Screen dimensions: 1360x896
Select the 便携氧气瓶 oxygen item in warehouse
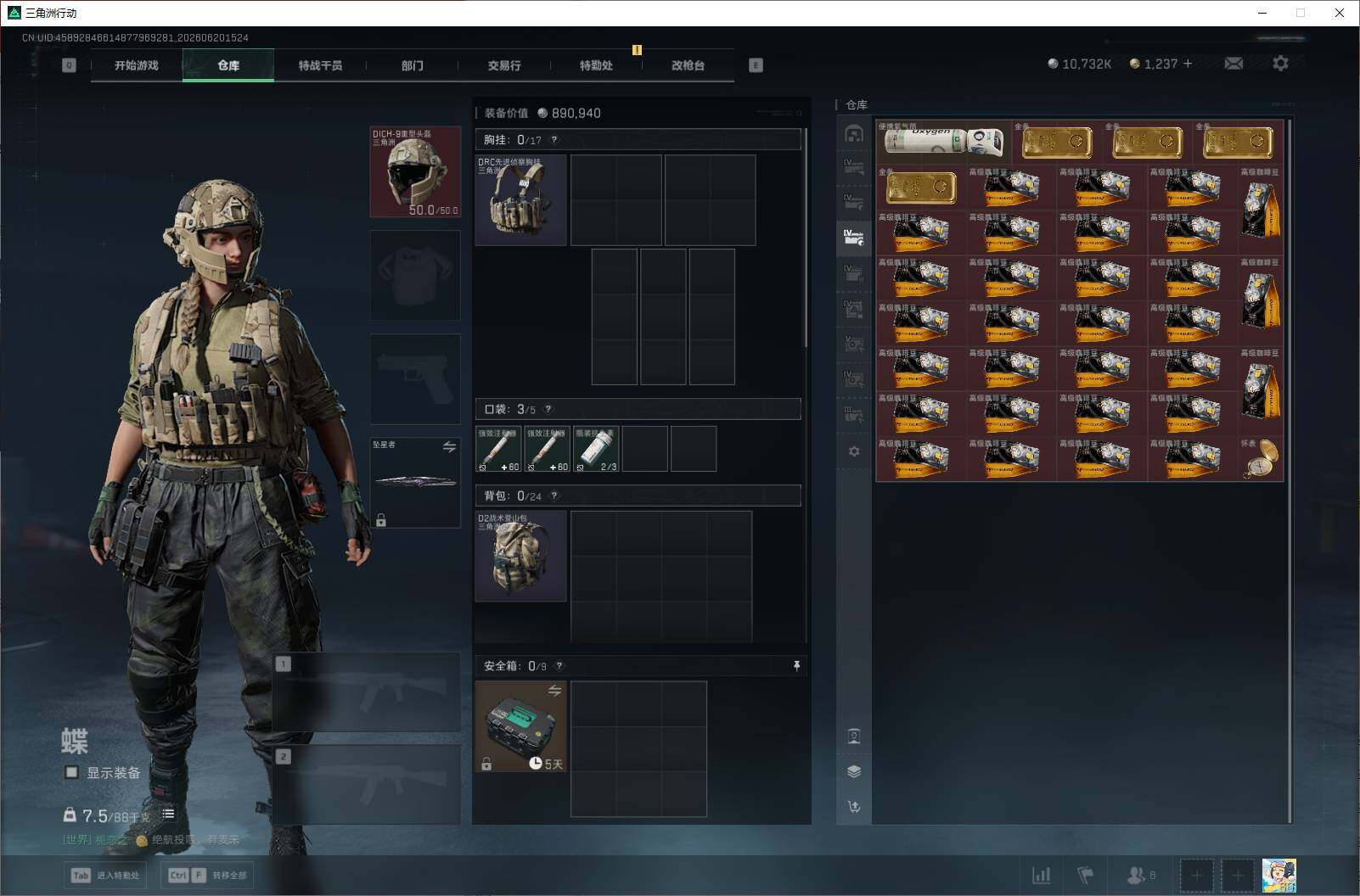[x=943, y=141]
